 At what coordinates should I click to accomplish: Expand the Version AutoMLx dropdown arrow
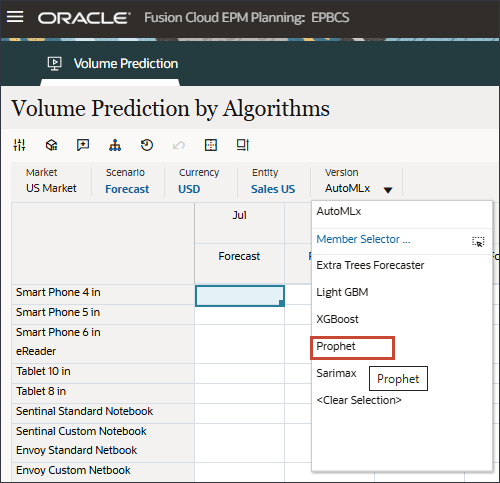pos(388,190)
